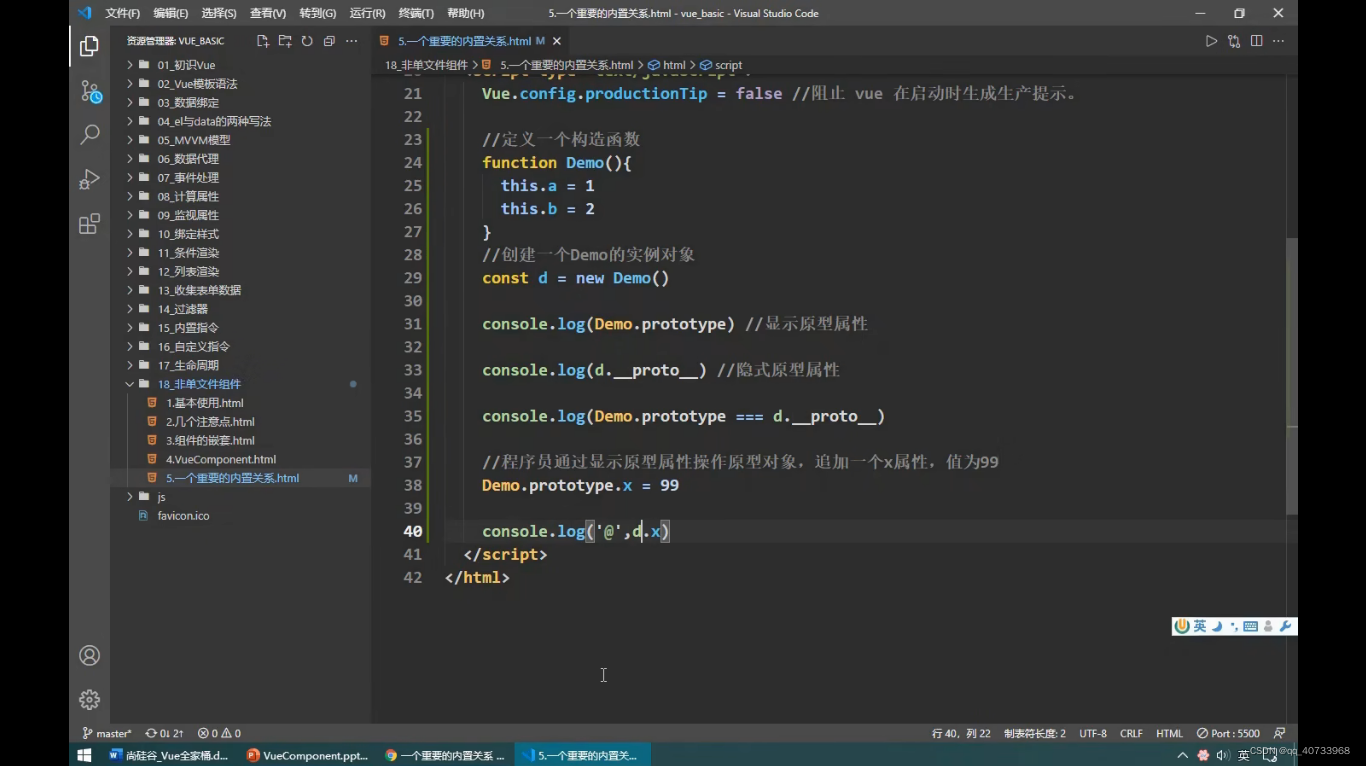The height and width of the screenshot is (766, 1366).
Task: Open the Accounts menu icon
Action: point(89,655)
